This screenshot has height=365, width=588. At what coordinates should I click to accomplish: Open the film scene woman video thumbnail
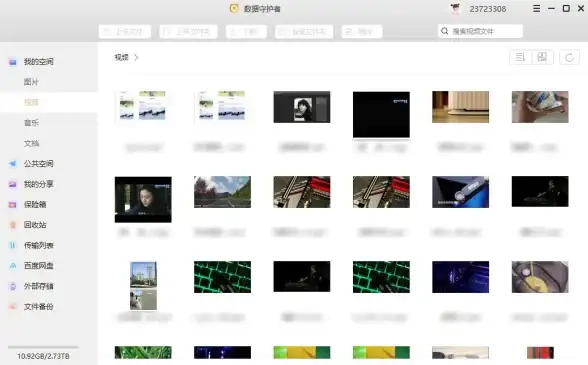tap(143, 200)
